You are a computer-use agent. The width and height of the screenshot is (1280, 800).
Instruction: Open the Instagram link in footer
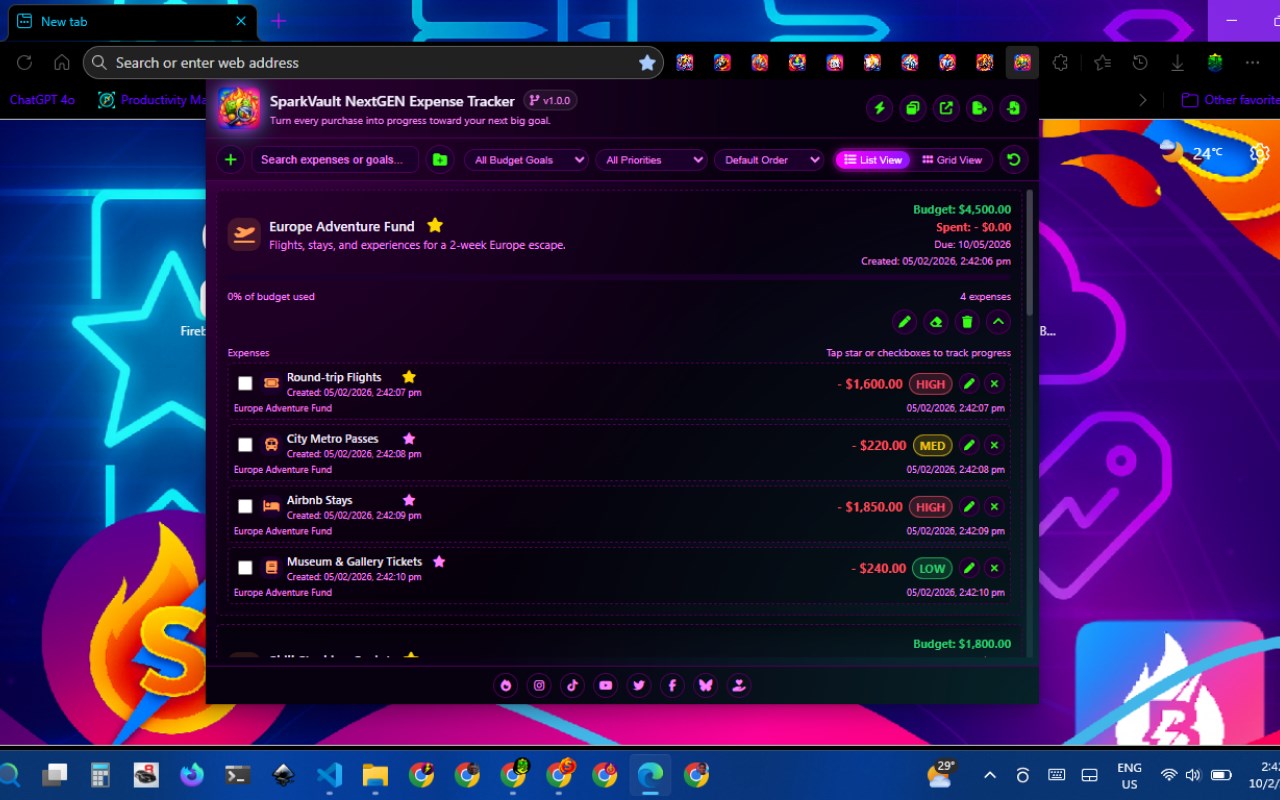coord(539,685)
